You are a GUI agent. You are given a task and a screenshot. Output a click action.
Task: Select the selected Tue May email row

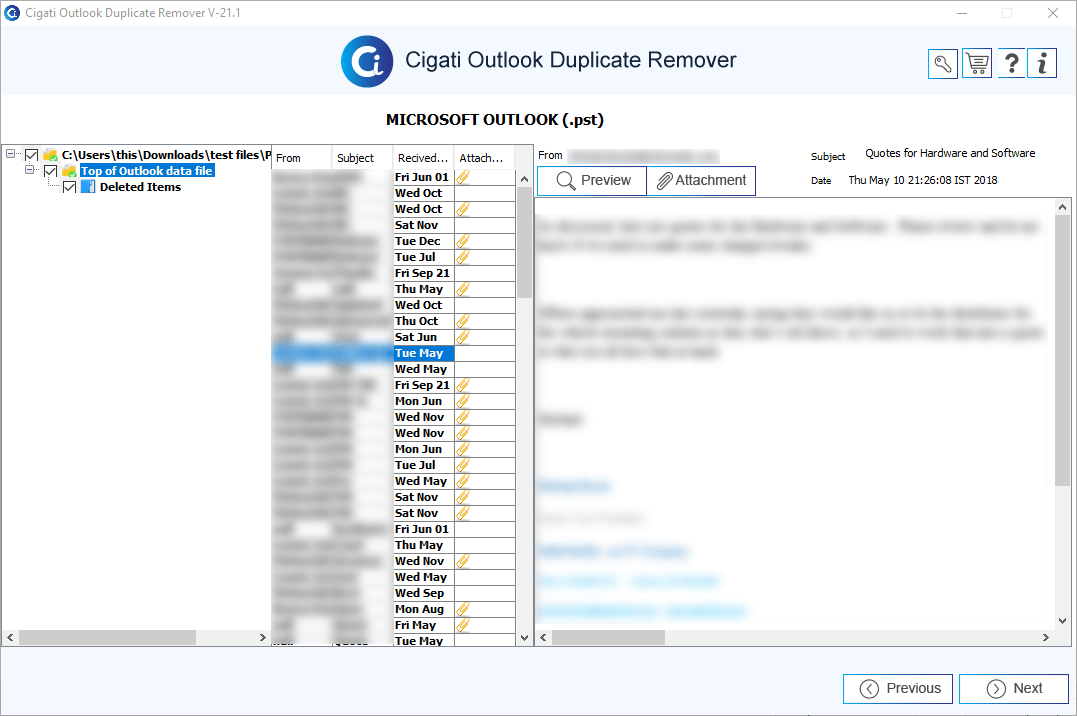(x=394, y=353)
